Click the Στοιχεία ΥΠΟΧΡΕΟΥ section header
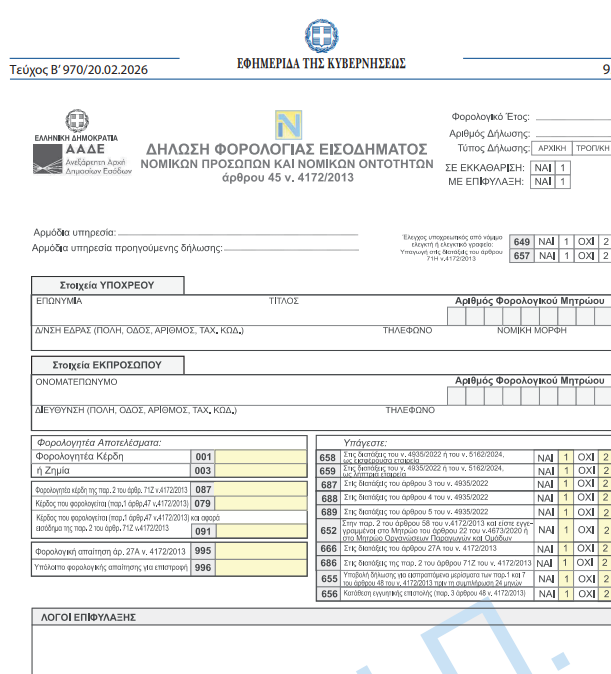Image resolution: width=611 pixels, height=674 pixels. [107, 285]
